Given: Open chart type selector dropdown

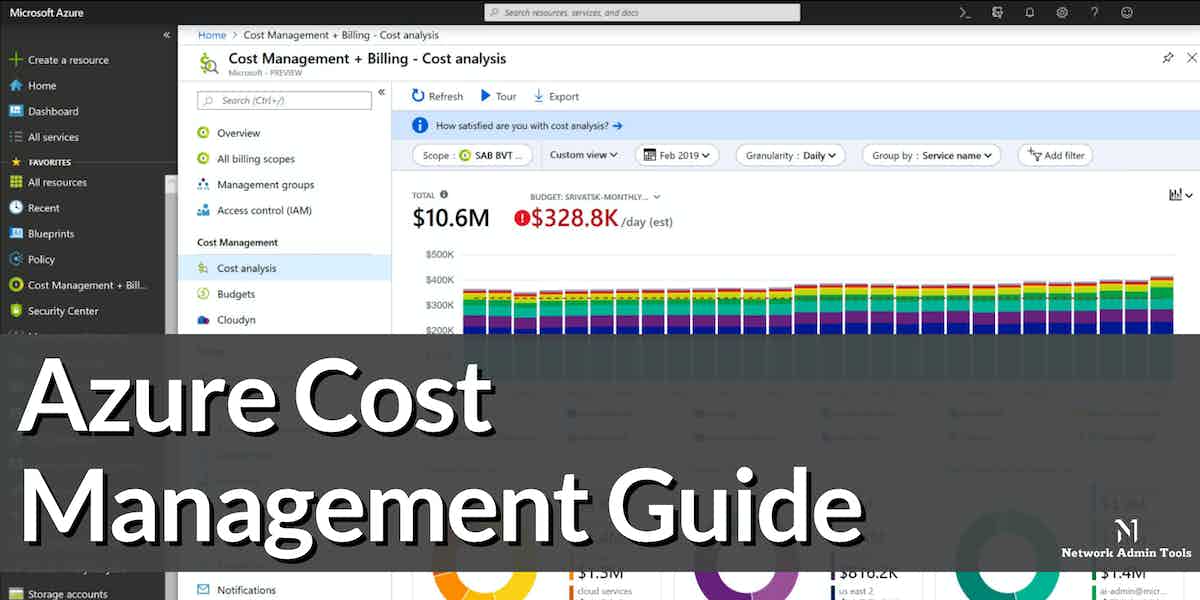Looking at the screenshot, I should [x=1181, y=195].
